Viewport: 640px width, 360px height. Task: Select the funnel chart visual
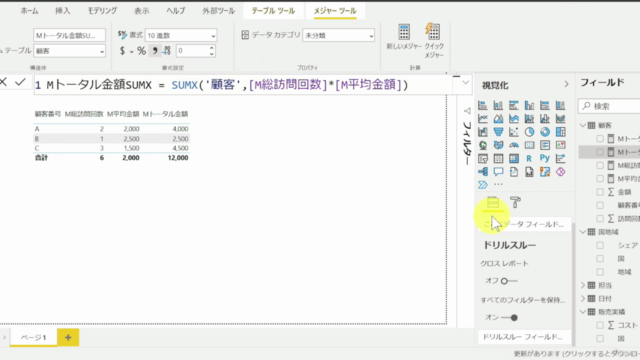coord(498,132)
